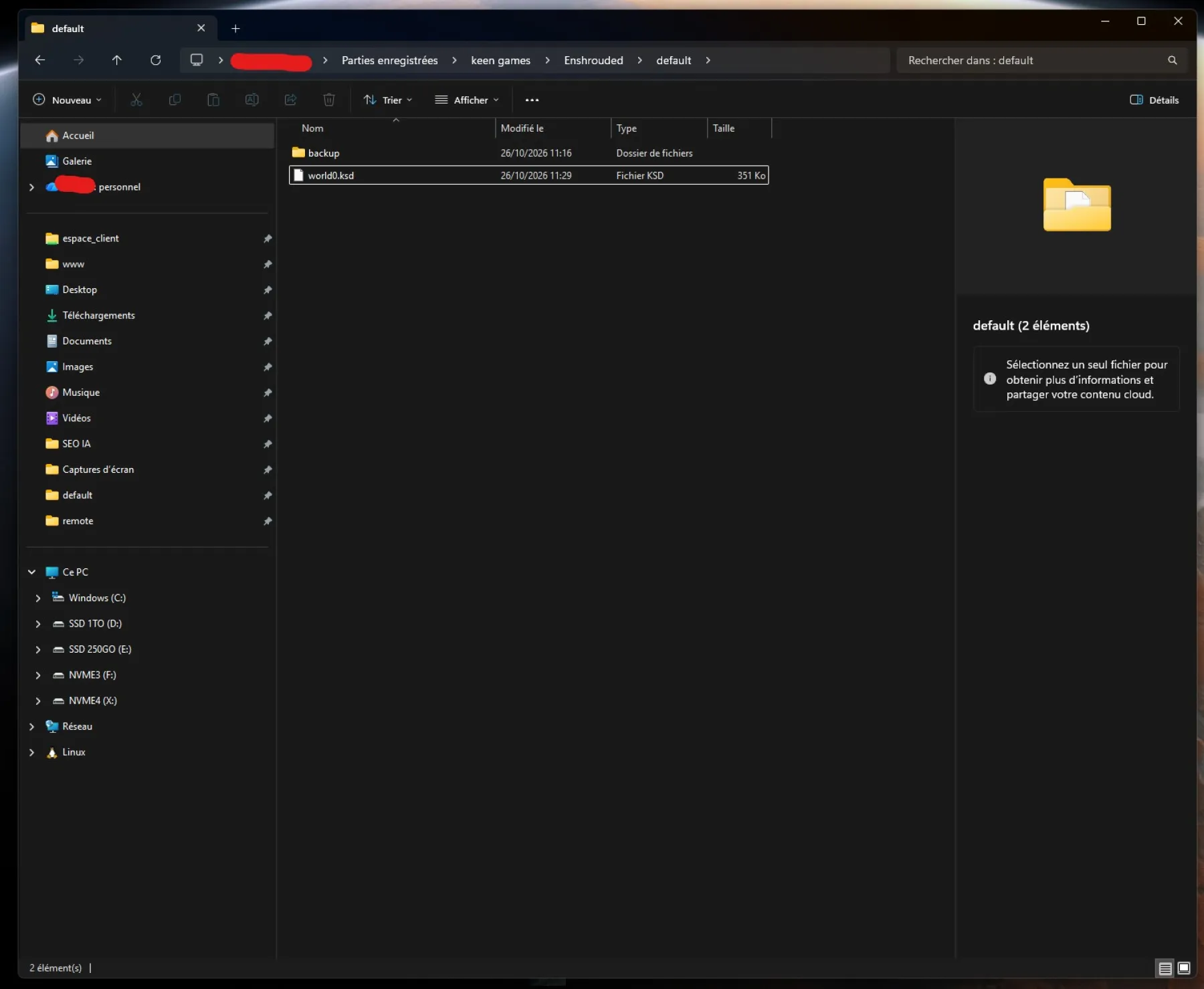Image resolution: width=1204 pixels, height=989 pixels.
Task: Click the Delete trash icon
Action: pyautogui.click(x=329, y=100)
